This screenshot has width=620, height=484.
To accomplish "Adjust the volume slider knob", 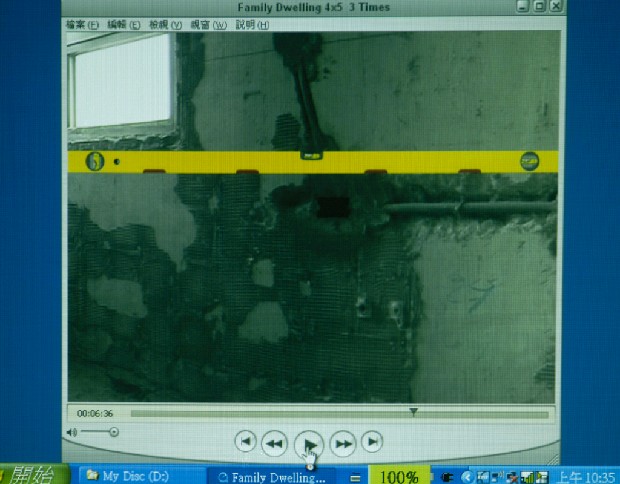I will click(113, 432).
